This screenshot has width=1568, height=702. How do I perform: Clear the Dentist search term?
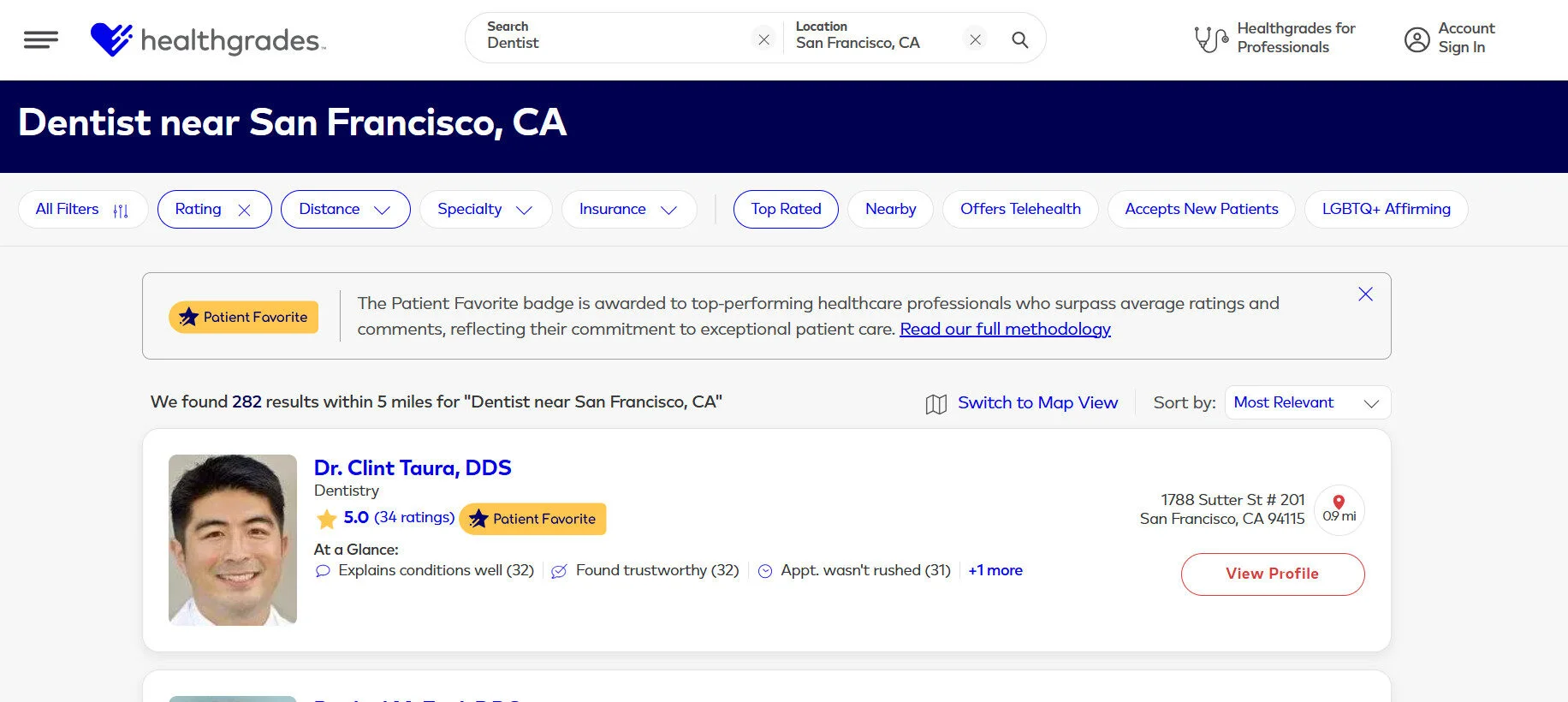(x=763, y=39)
